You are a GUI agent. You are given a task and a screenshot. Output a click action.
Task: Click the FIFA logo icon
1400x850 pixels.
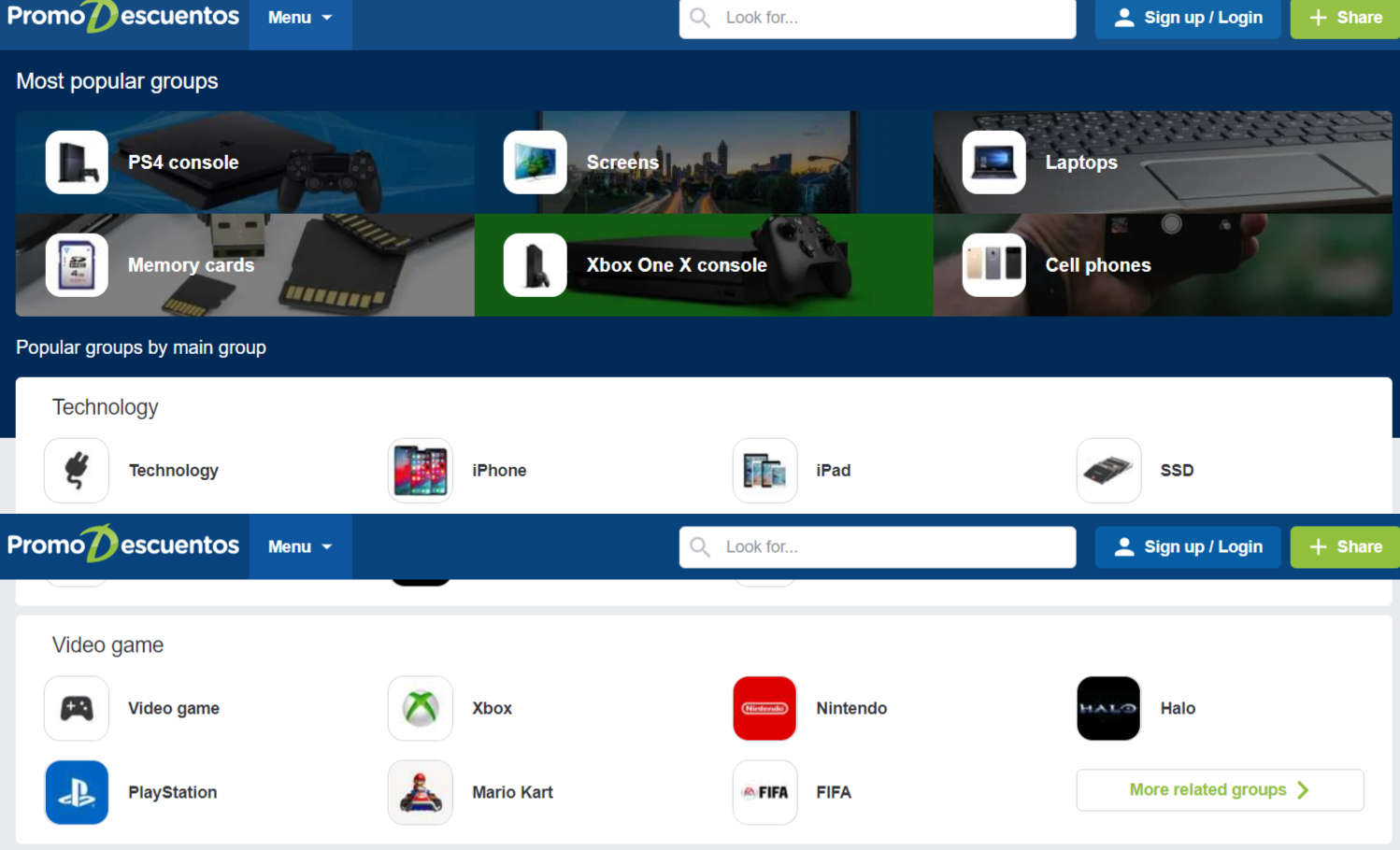tap(764, 792)
